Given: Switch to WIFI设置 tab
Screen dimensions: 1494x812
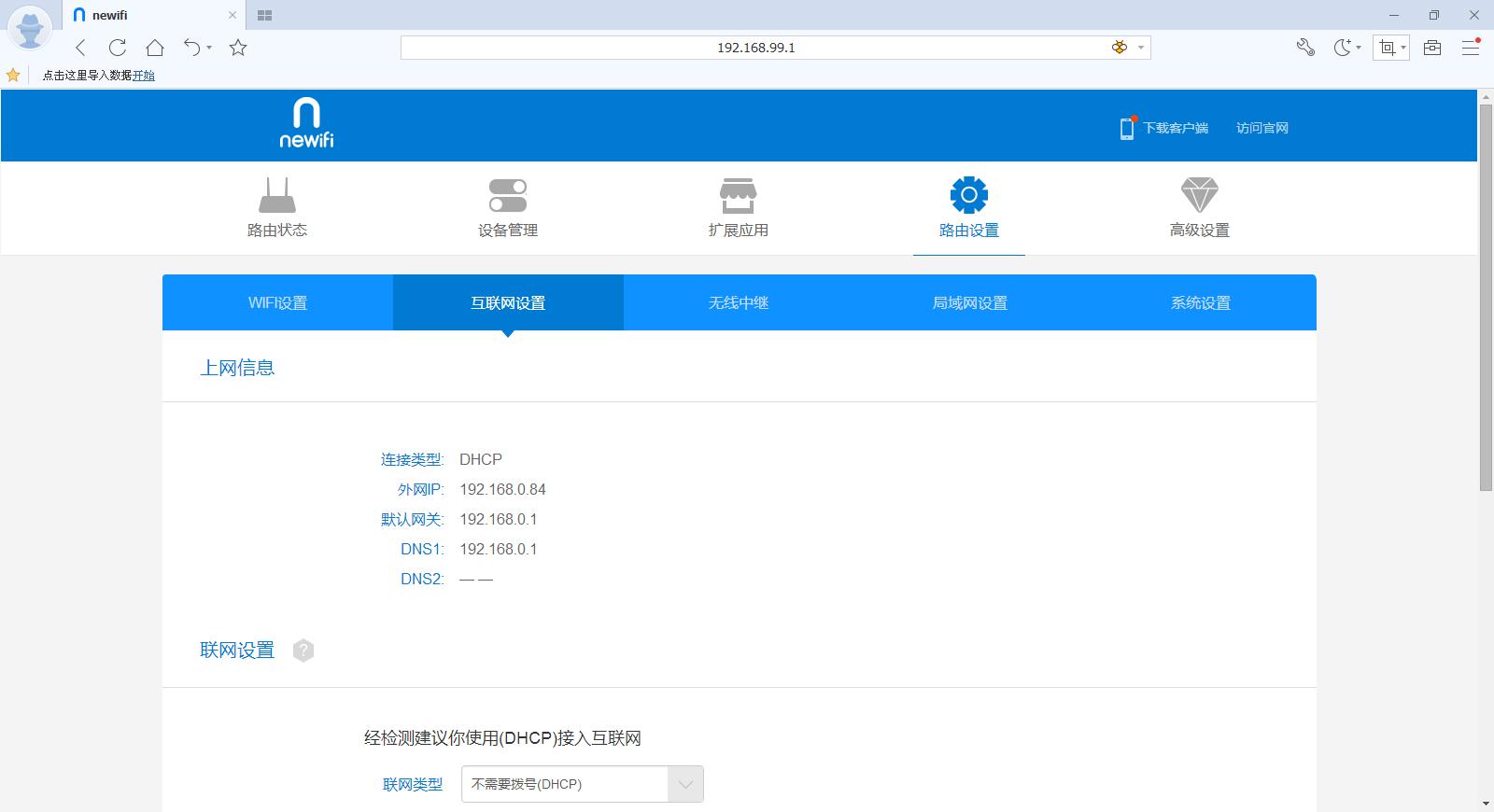Looking at the screenshot, I should pyautogui.click(x=277, y=302).
